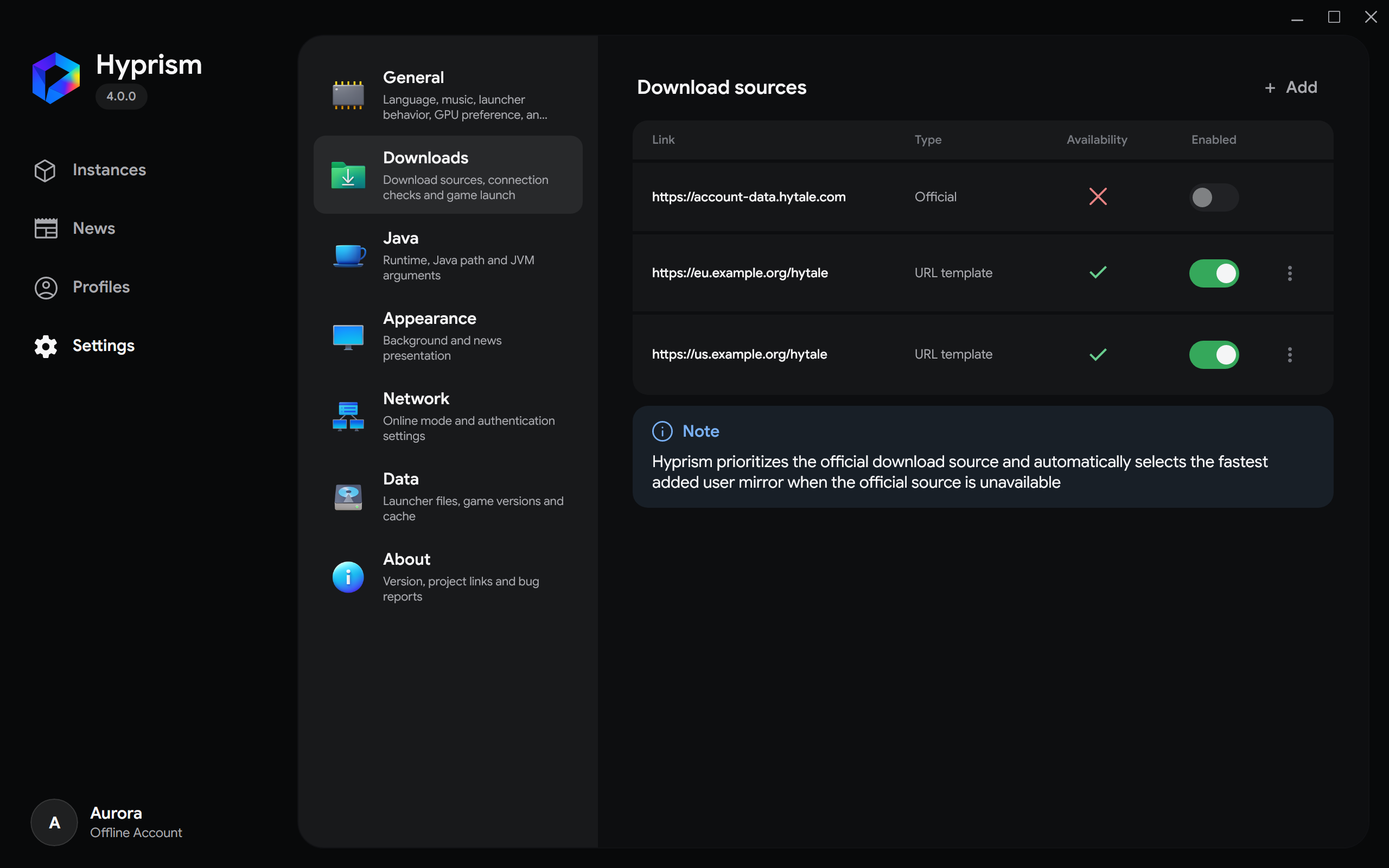Image resolution: width=1389 pixels, height=868 pixels.
Task: Click the Network computers icon
Action: pyautogui.click(x=348, y=416)
